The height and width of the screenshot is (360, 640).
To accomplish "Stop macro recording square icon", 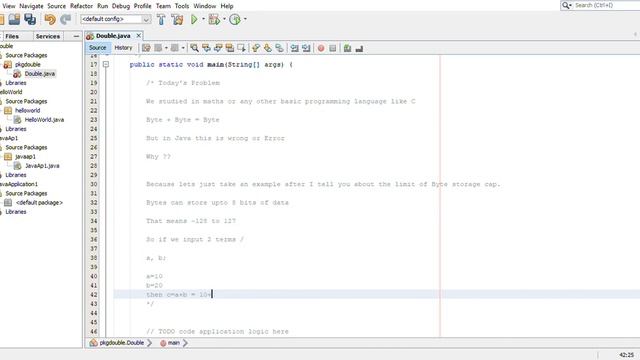I will pyautogui.click(x=333, y=48).
